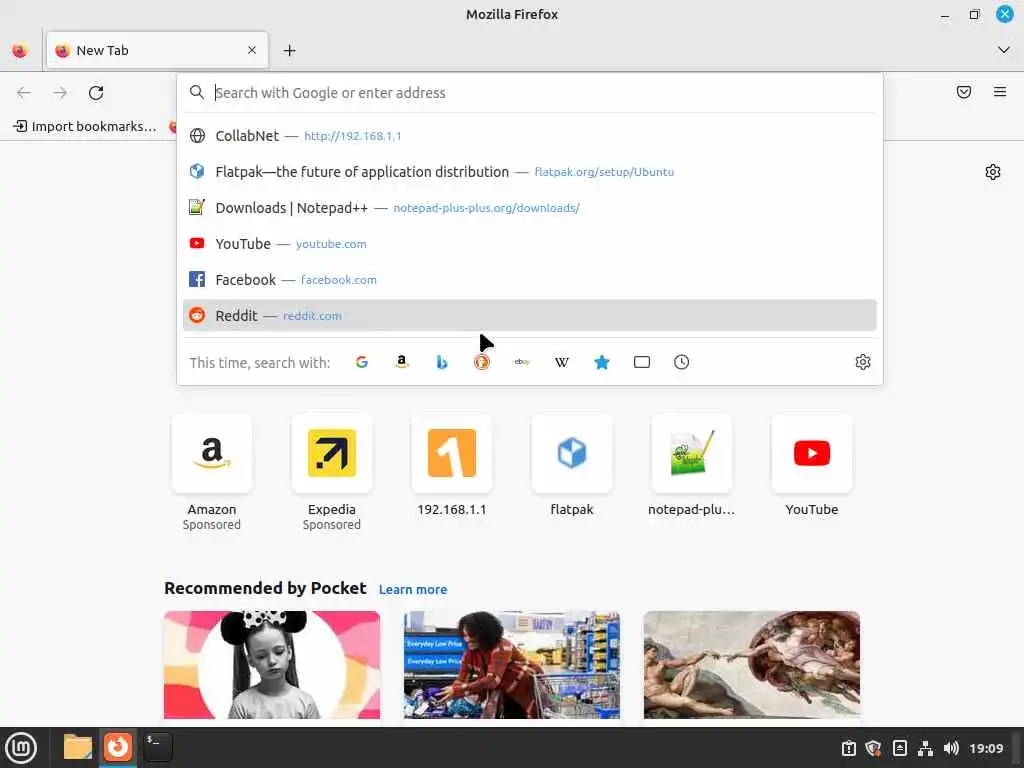Click Firefox icon in taskbar
This screenshot has width=1024, height=768.
(118, 747)
